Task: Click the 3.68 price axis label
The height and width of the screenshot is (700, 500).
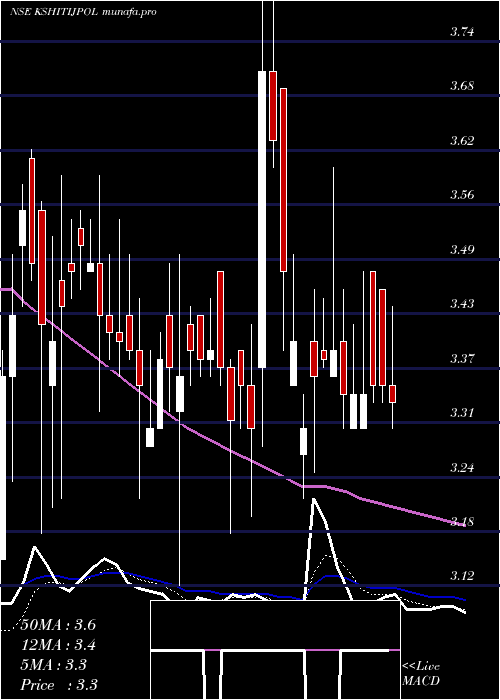Action: pyautogui.click(x=462, y=86)
